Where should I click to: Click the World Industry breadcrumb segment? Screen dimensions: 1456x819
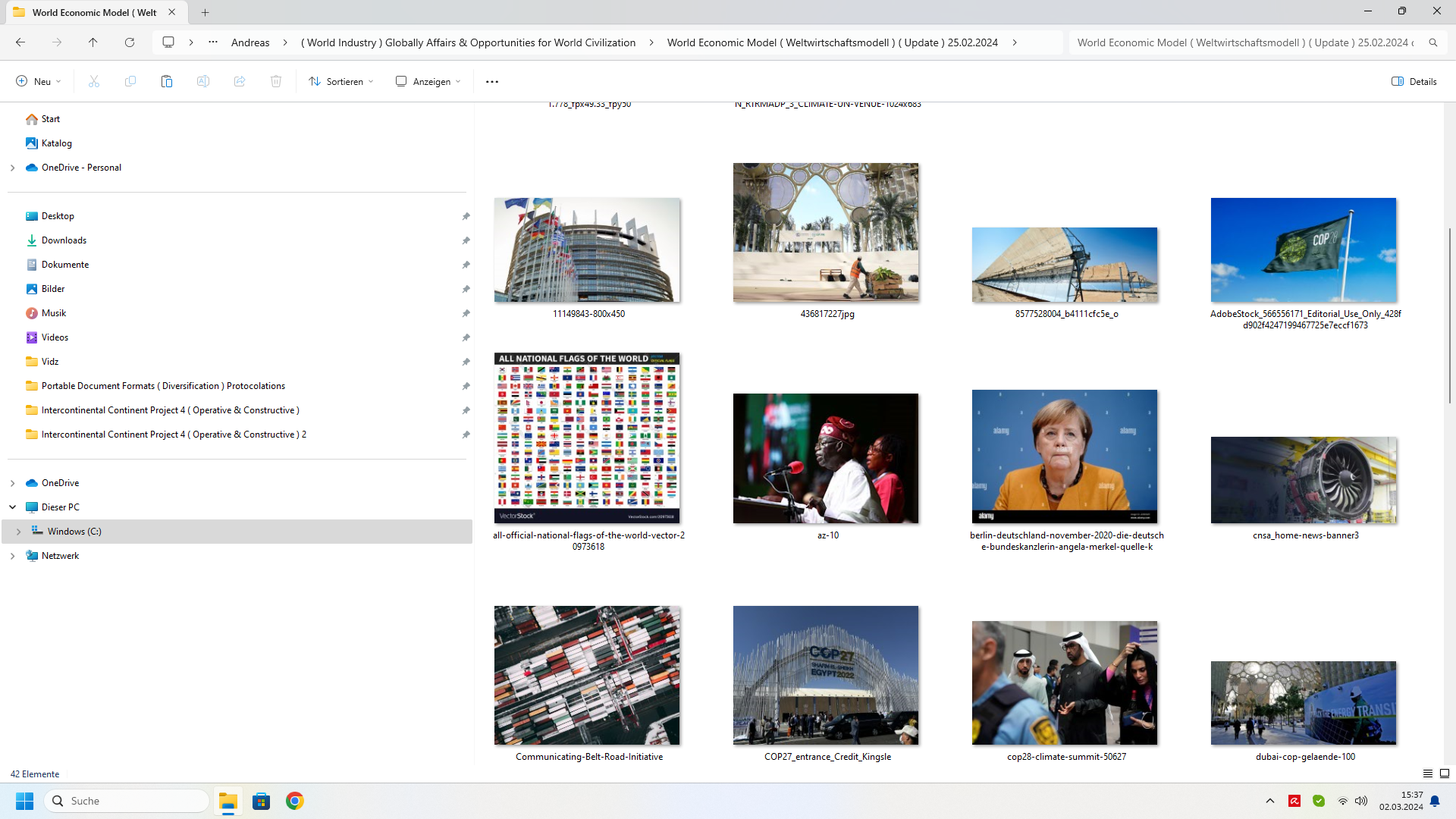click(x=468, y=42)
